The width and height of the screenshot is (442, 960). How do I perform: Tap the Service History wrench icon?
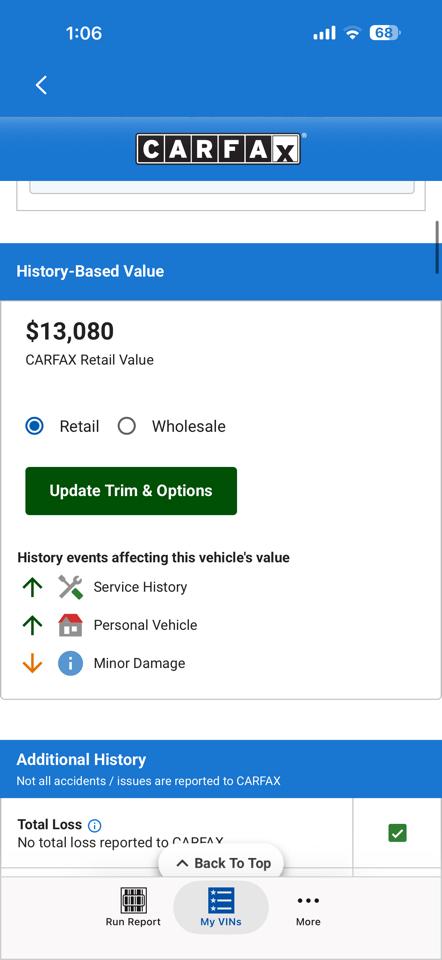tap(70, 587)
